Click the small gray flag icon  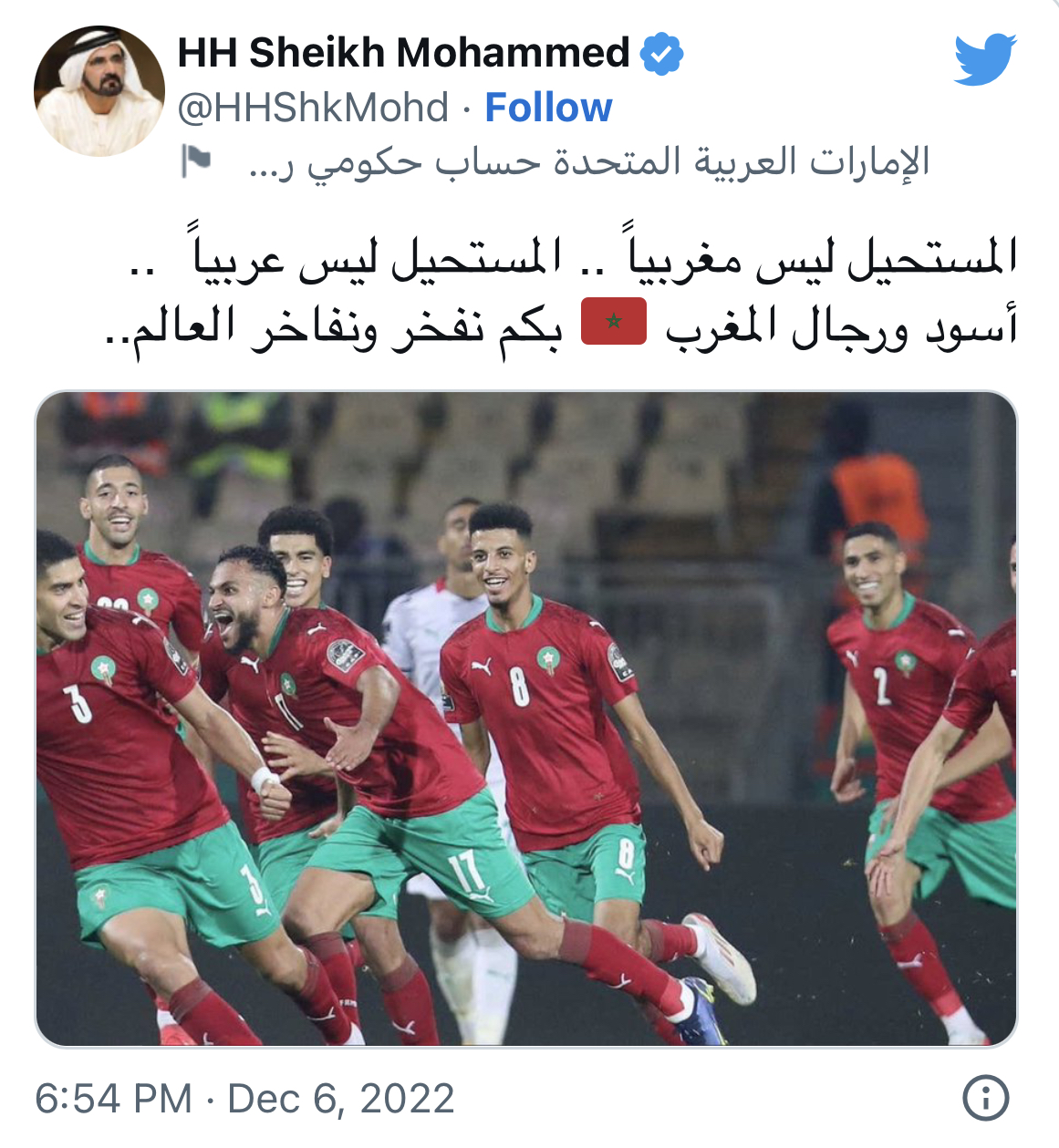coord(195,160)
